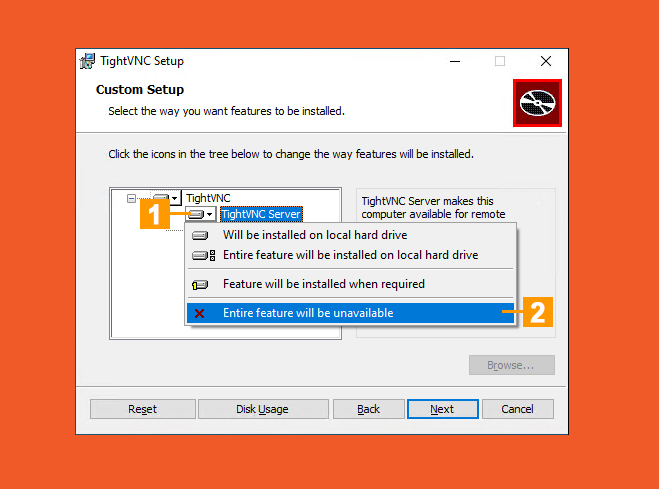This screenshot has height=489, width=659.
Task: Click the install-when-required drive icon
Action: pyautogui.click(x=200, y=284)
